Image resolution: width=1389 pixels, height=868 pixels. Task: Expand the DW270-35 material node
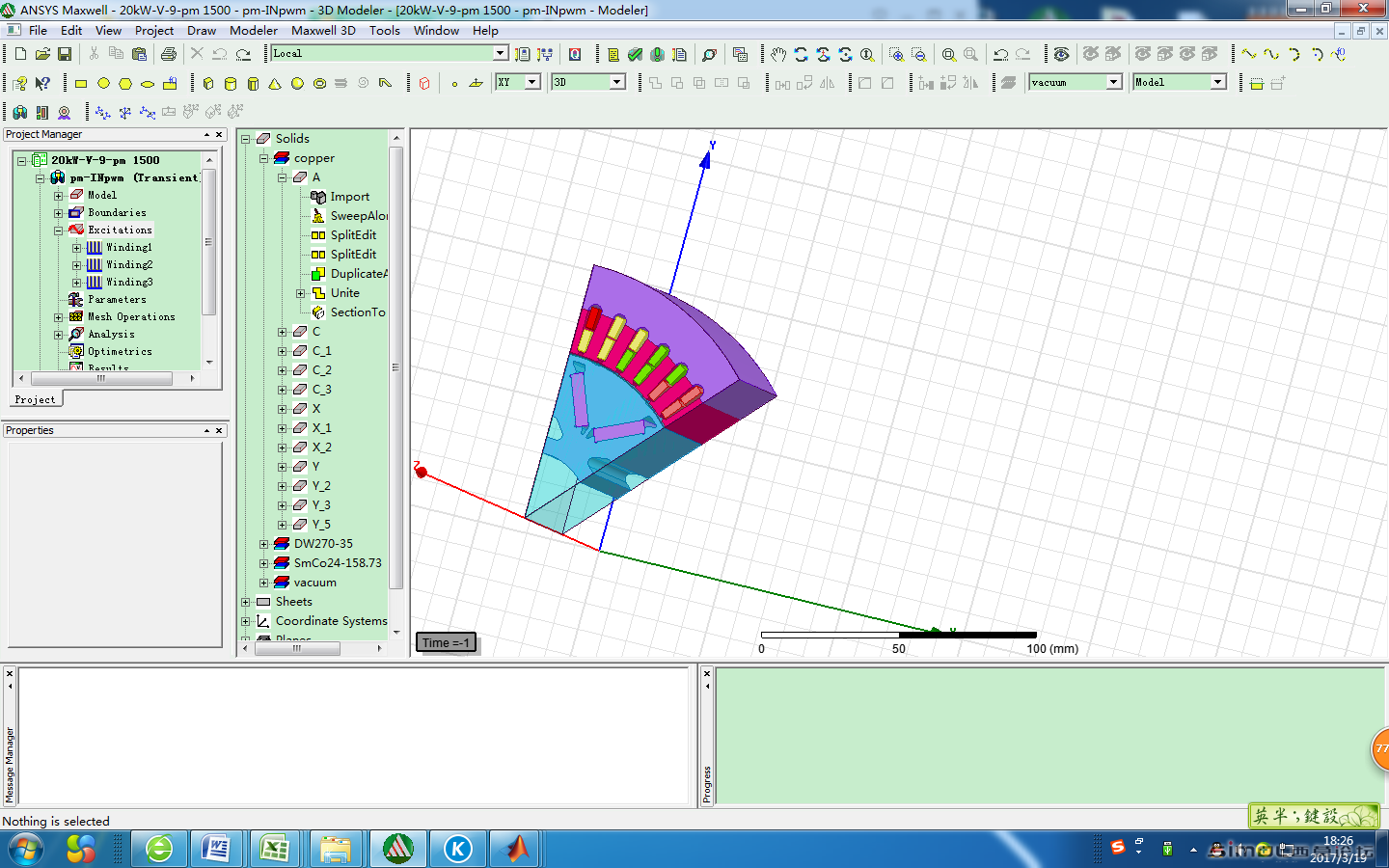pyautogui.click(x=263, y=544)
